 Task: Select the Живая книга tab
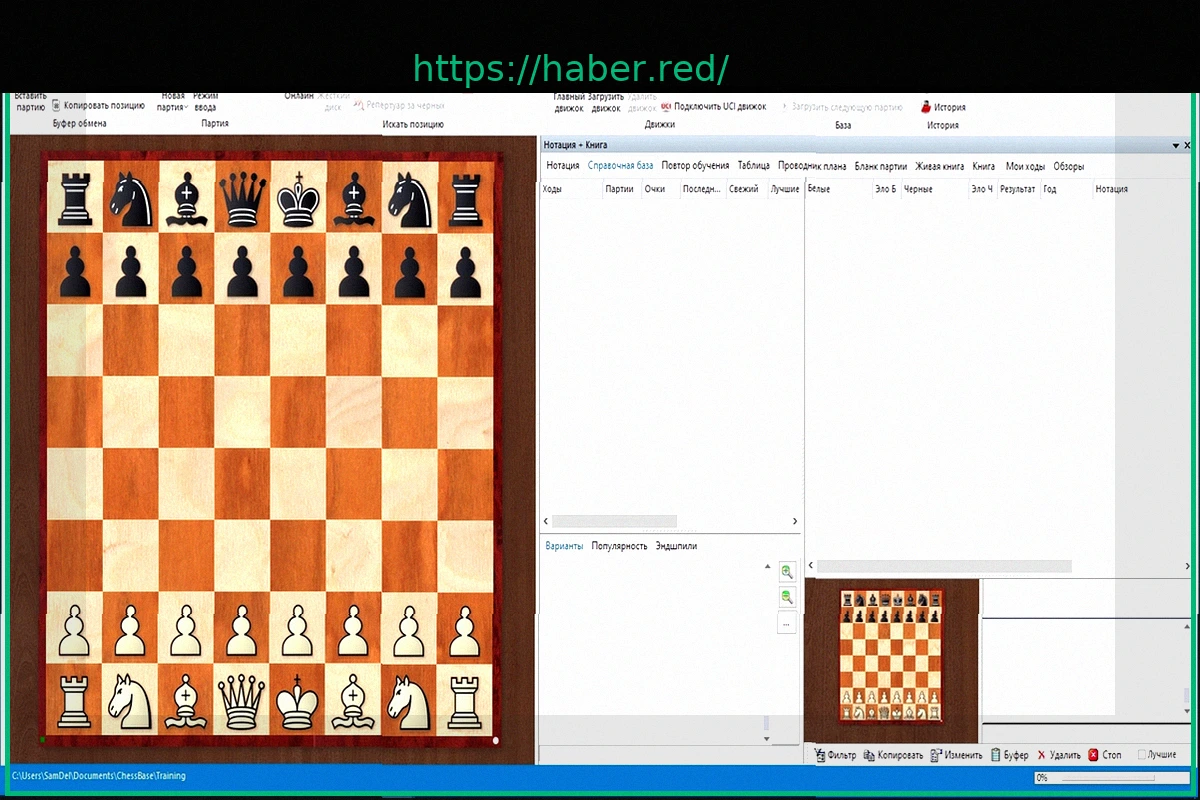point(939,166)
